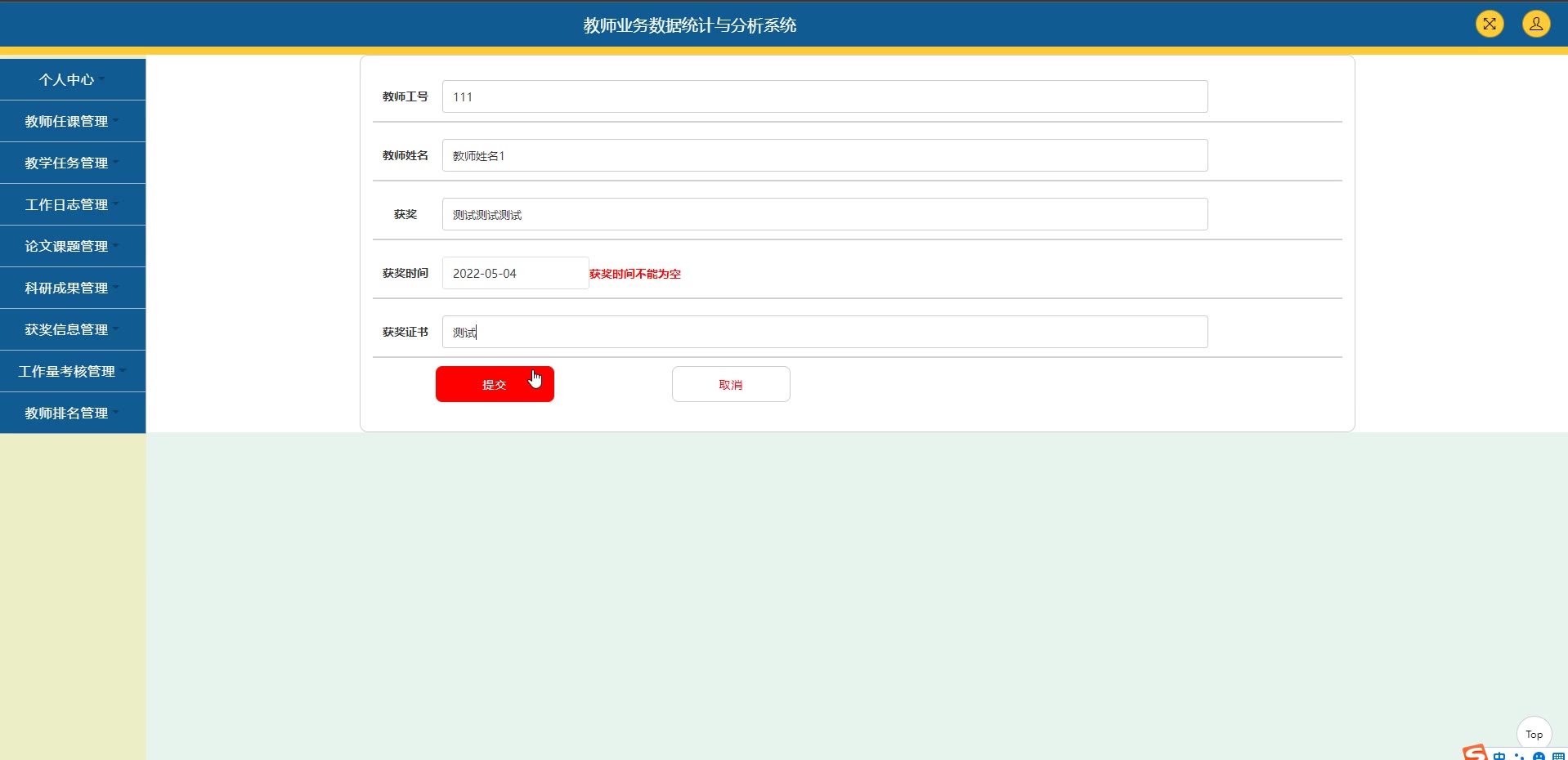Click into the 获奖证书 input field
Image resolution: width=1568 pixels, height=760 pixels.
(x=825, y=332)
